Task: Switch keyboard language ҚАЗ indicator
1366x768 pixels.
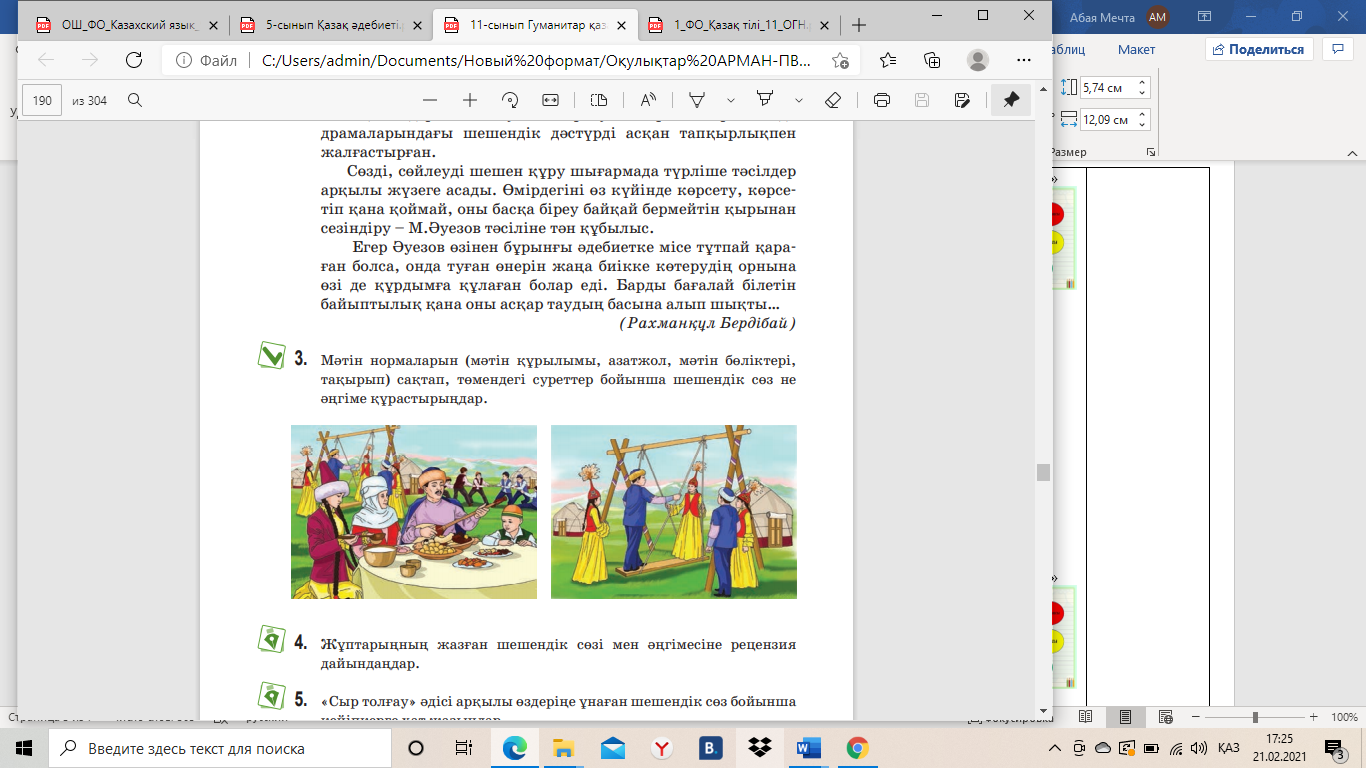Action: 1229,748
